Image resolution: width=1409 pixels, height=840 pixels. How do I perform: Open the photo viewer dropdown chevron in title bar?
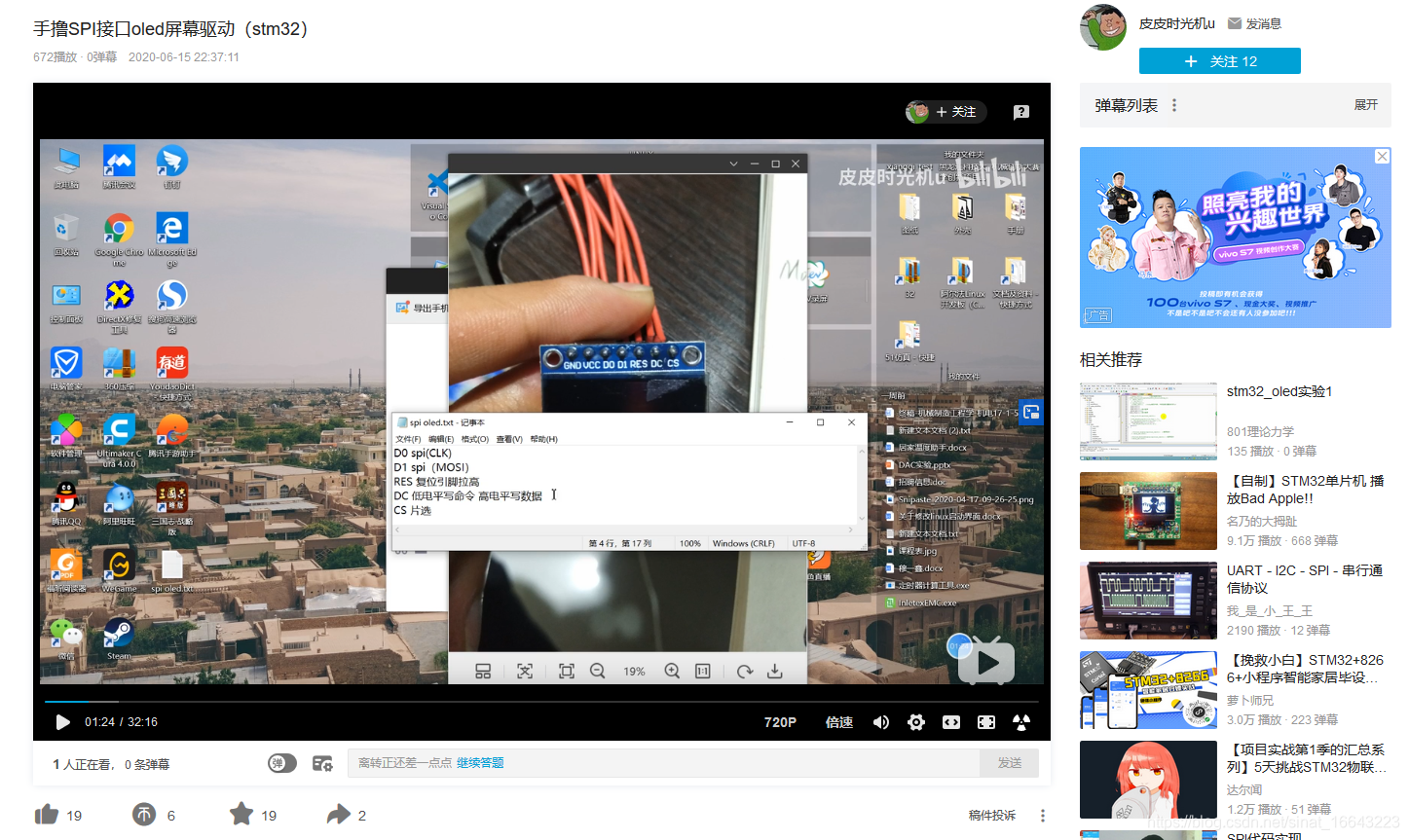[733, 164]
